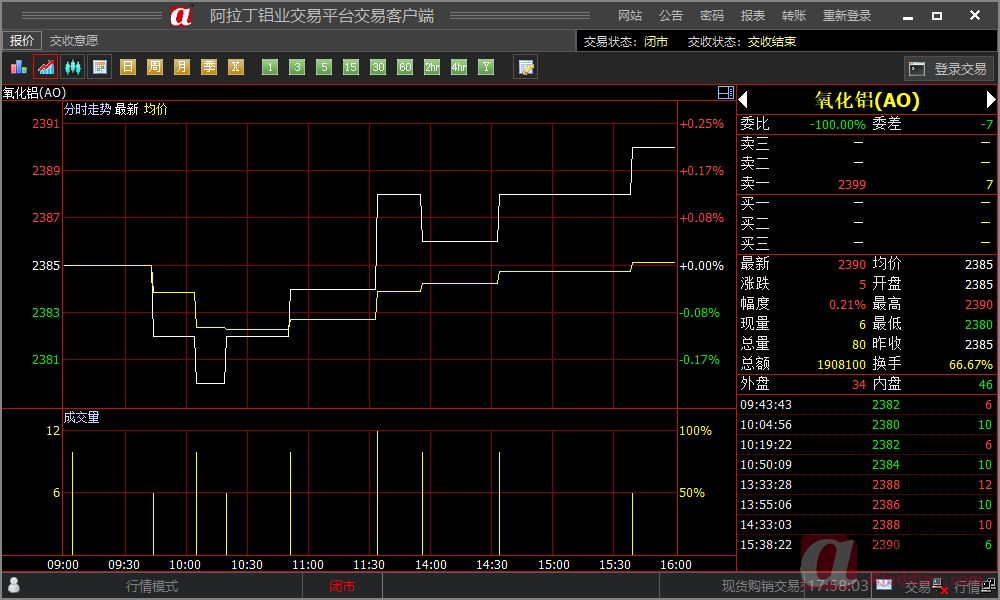Open 转账 menu item

click(794, 15)
